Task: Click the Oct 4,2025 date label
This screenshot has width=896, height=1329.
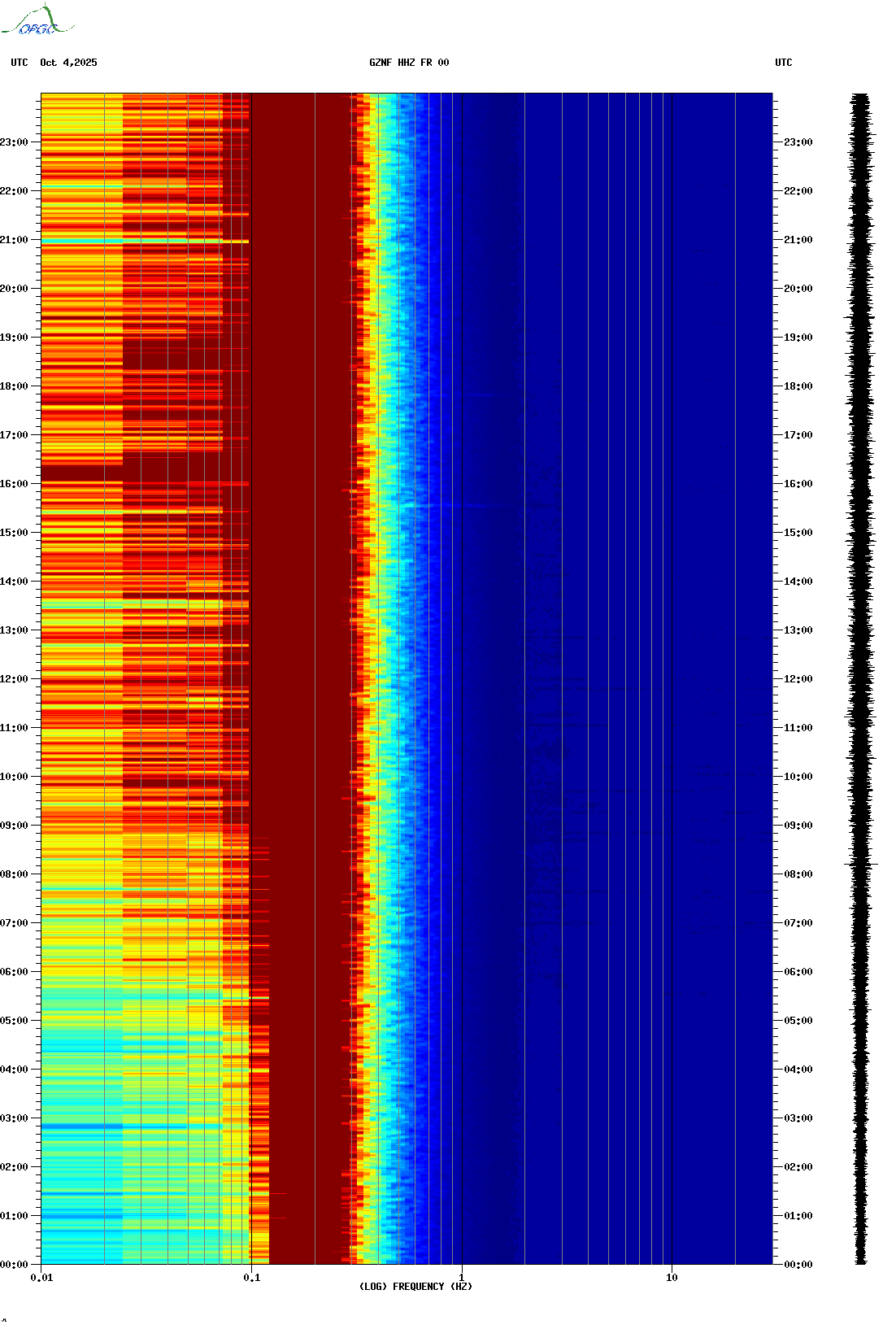Action: click(x=68, y=63)
